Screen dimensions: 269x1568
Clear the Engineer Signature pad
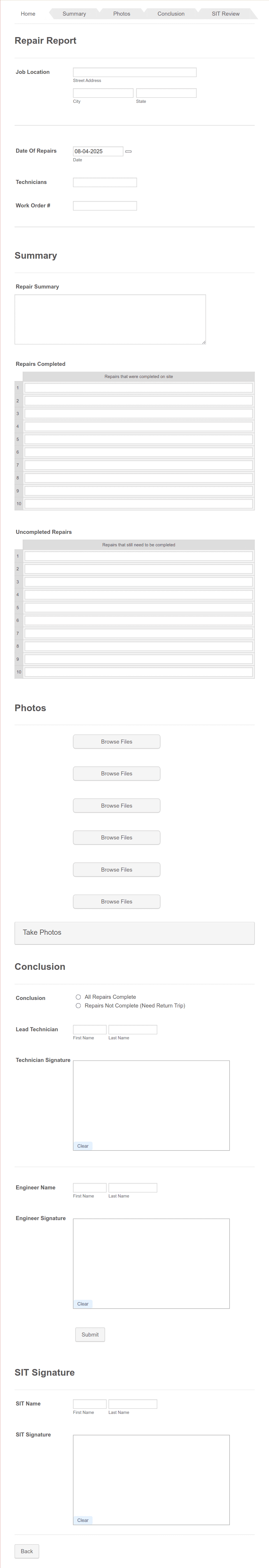tap(83, 1303)
